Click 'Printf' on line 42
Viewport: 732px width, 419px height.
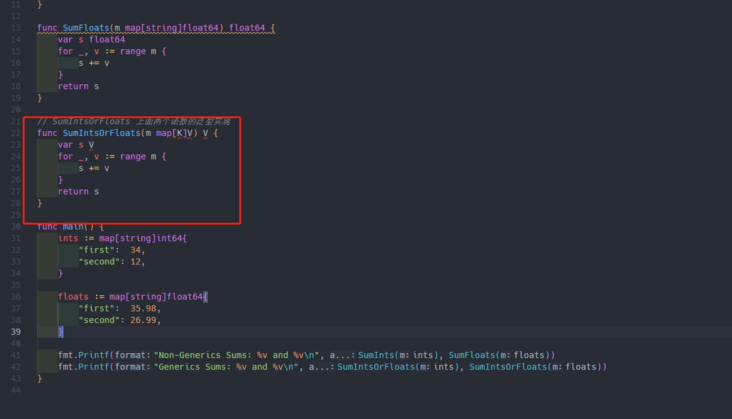[x=94, y=367]
